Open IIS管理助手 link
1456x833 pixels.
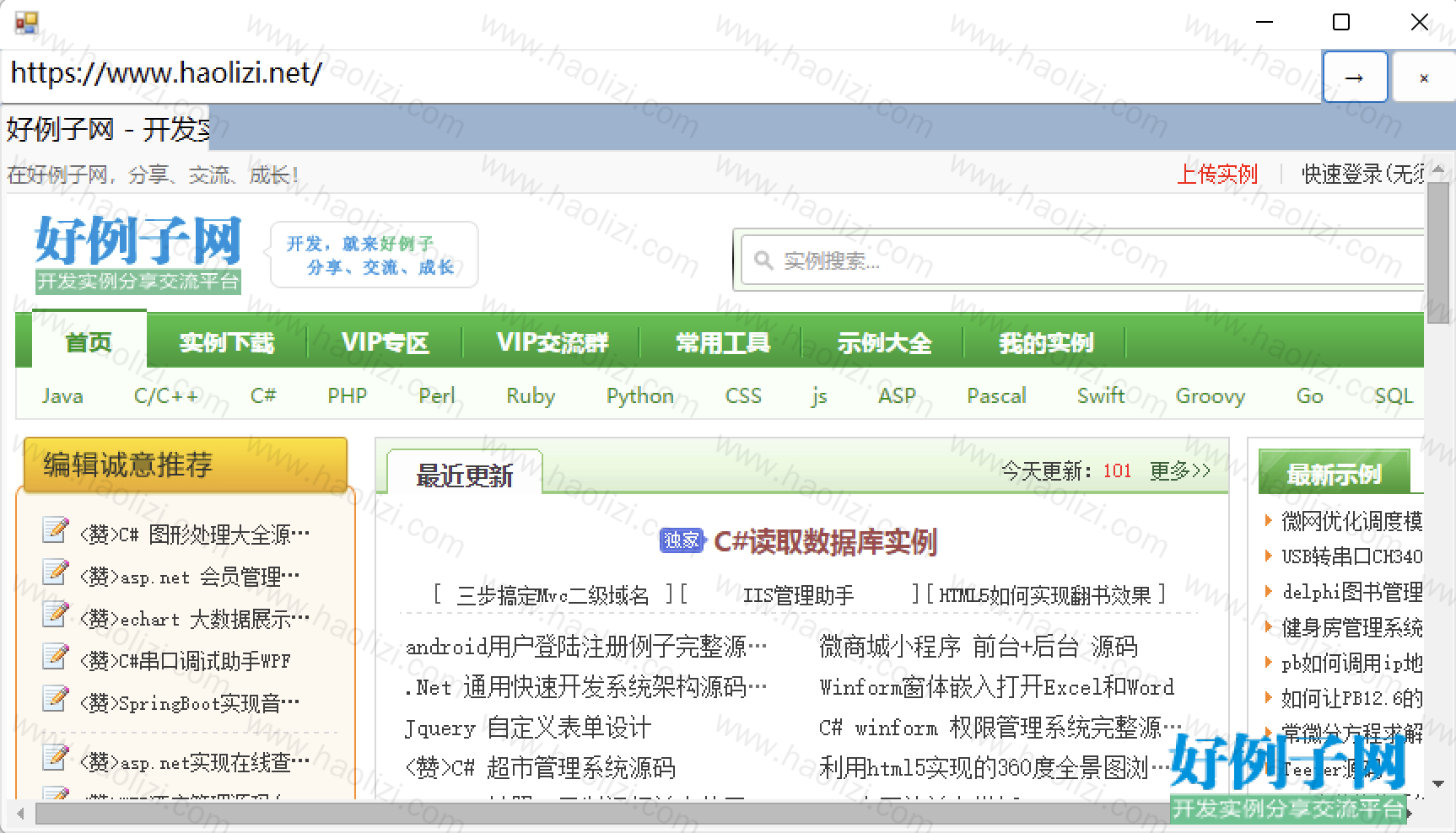798,595
